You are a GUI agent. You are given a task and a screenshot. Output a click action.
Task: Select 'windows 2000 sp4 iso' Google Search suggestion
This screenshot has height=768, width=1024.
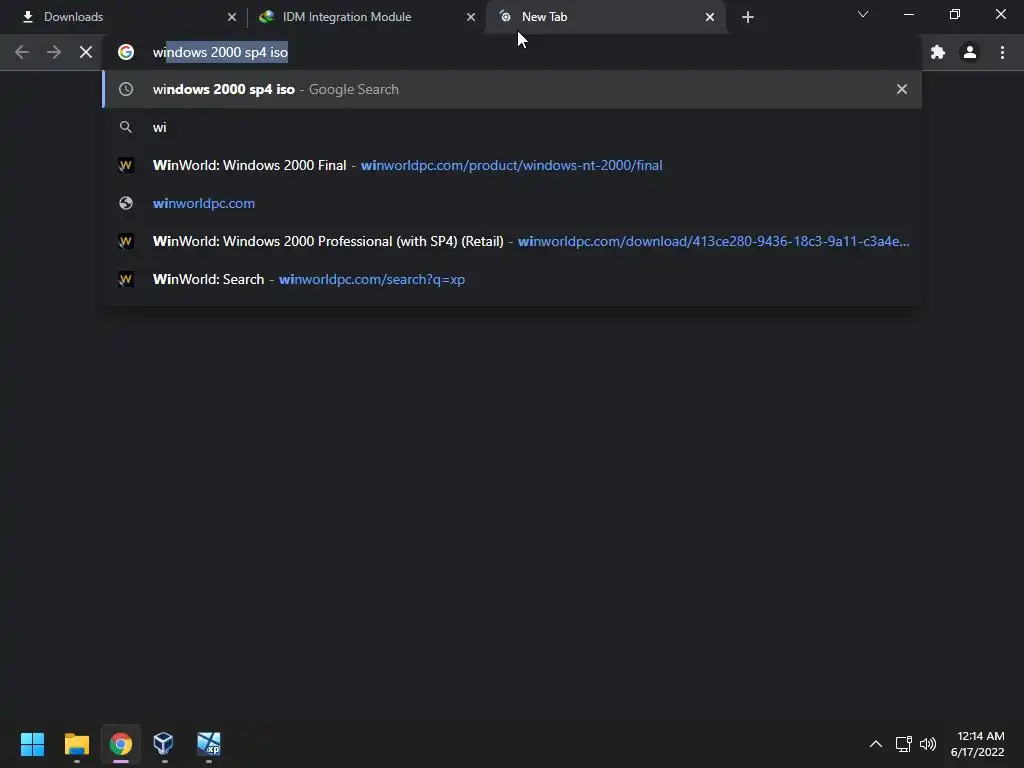click(512, 89)
